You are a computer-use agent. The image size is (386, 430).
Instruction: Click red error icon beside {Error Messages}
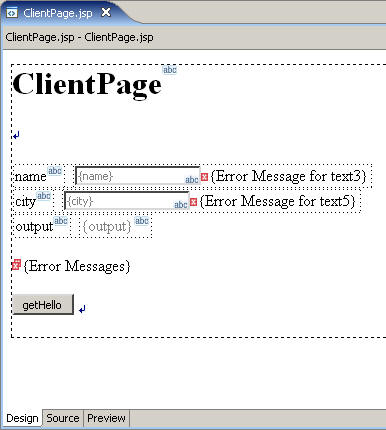pyautogui.click(x=16, y=265)
